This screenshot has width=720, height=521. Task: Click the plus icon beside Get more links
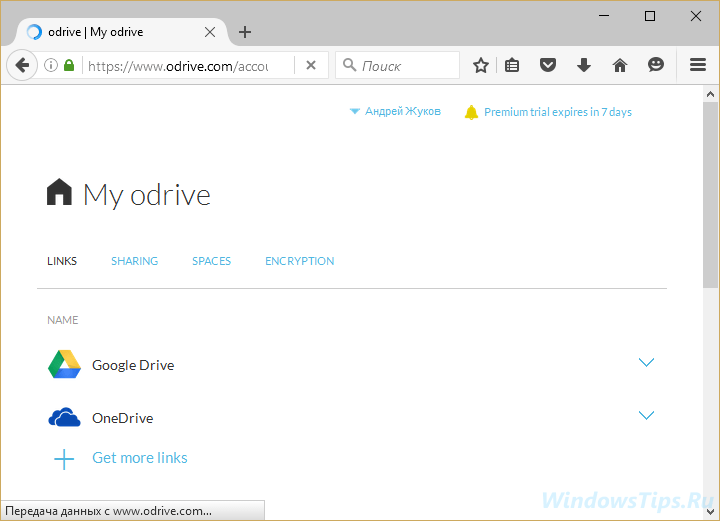(x=64, y=459)
